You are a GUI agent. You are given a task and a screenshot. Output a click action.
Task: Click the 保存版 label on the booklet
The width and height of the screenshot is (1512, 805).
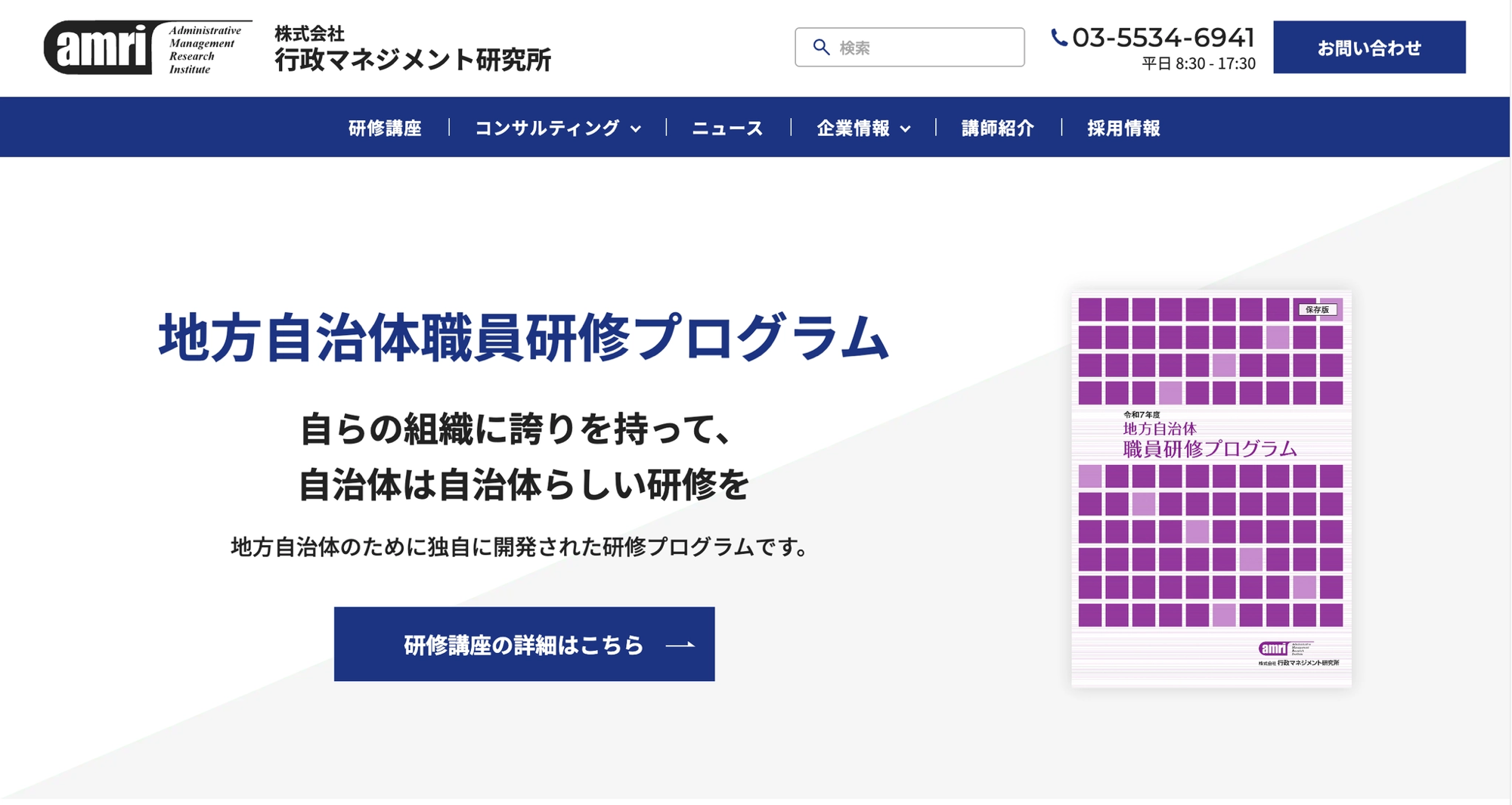pyautogui.click(x=1318, y=309)
